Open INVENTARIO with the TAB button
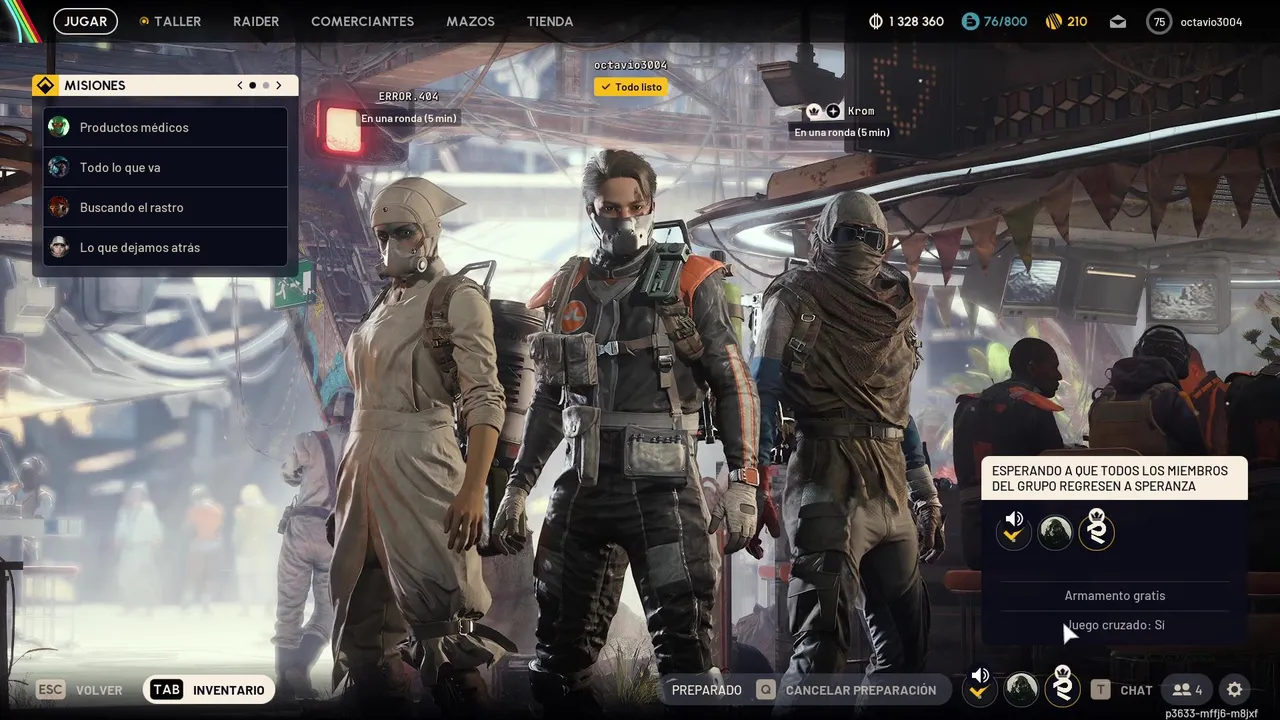 209,690
